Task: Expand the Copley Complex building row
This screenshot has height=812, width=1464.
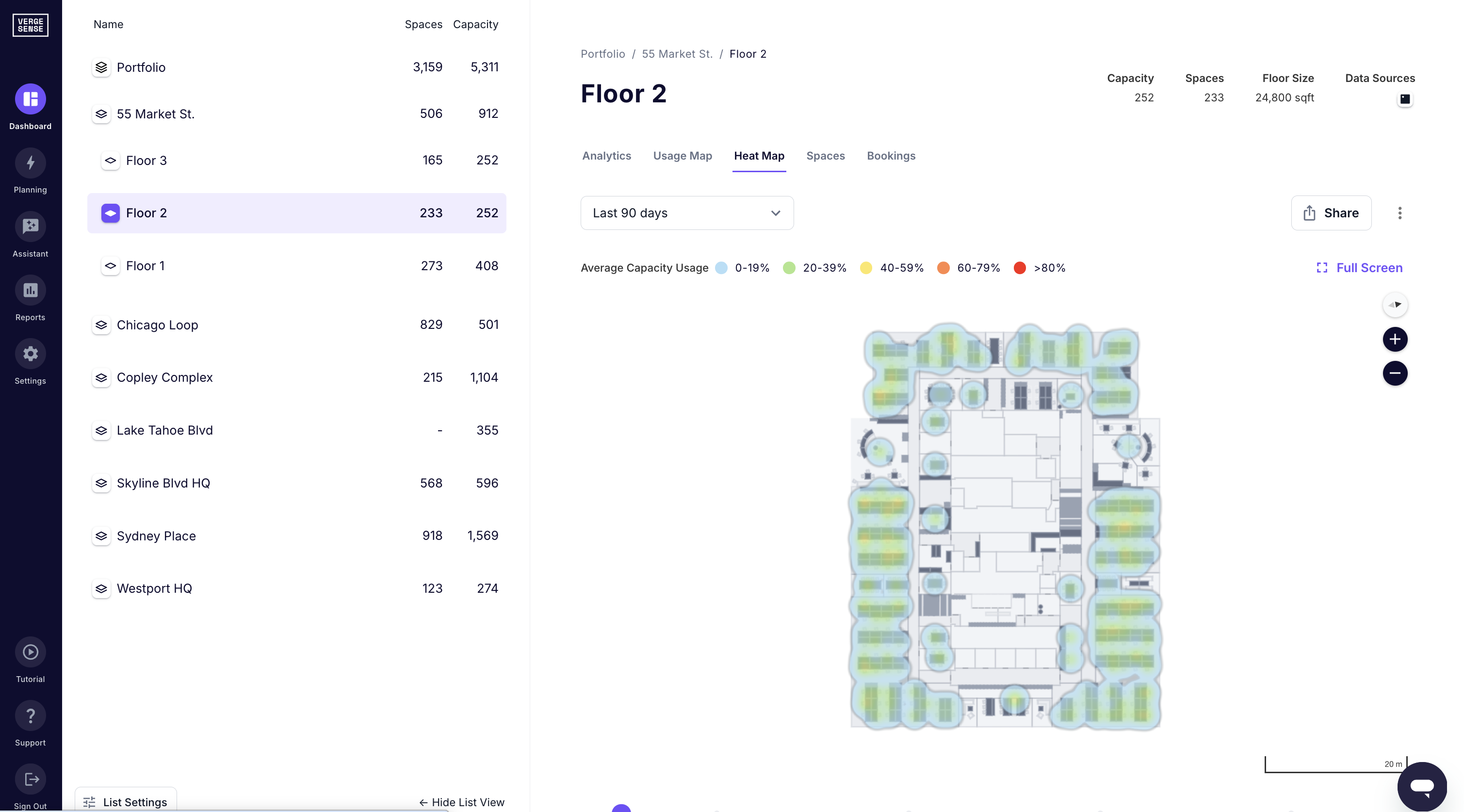Action: (102, 378)
